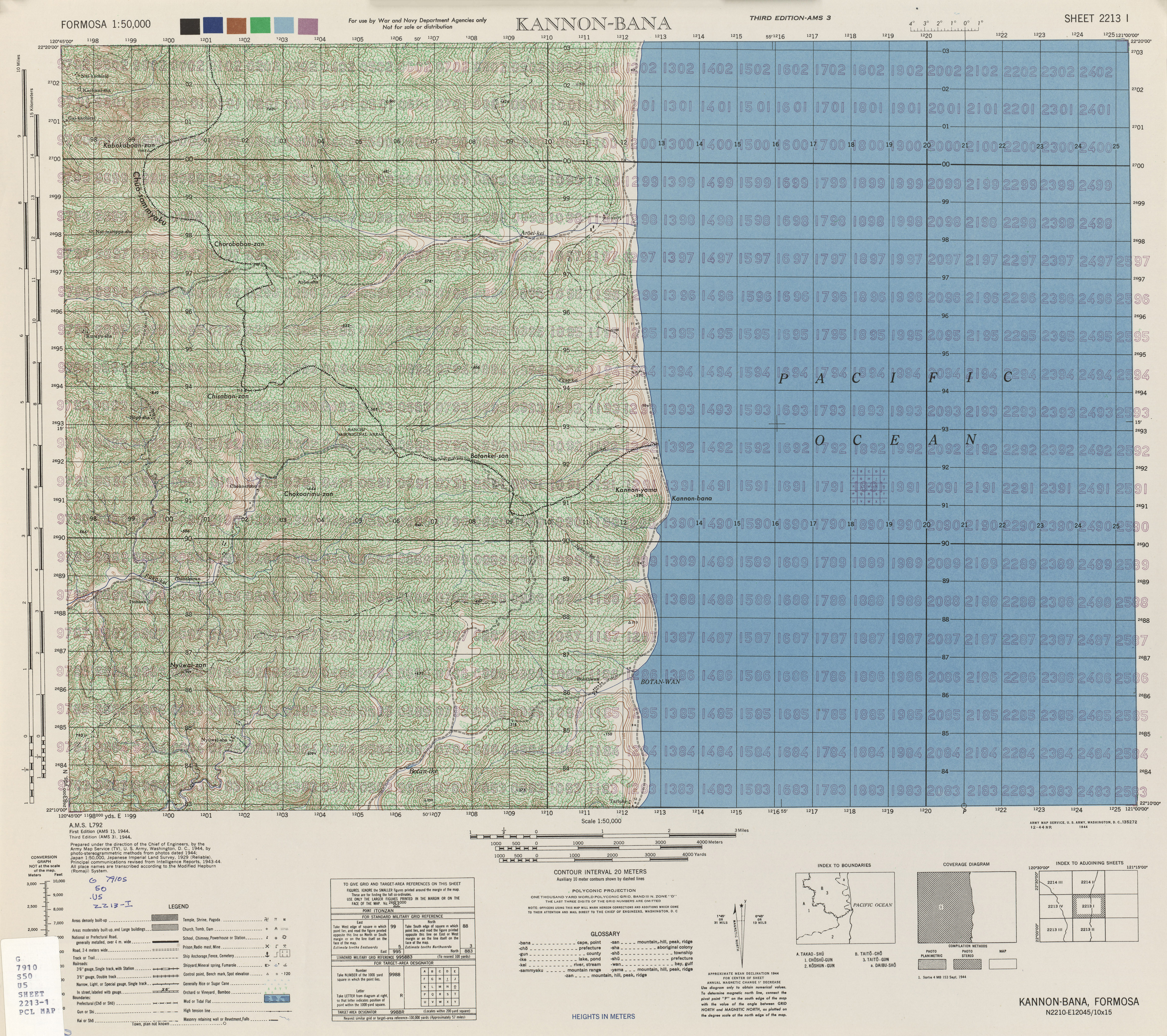Viewport: 1167px width, 1036px height.
Task: Click the purple color swatch at top
Action: (x=308, y=26)
